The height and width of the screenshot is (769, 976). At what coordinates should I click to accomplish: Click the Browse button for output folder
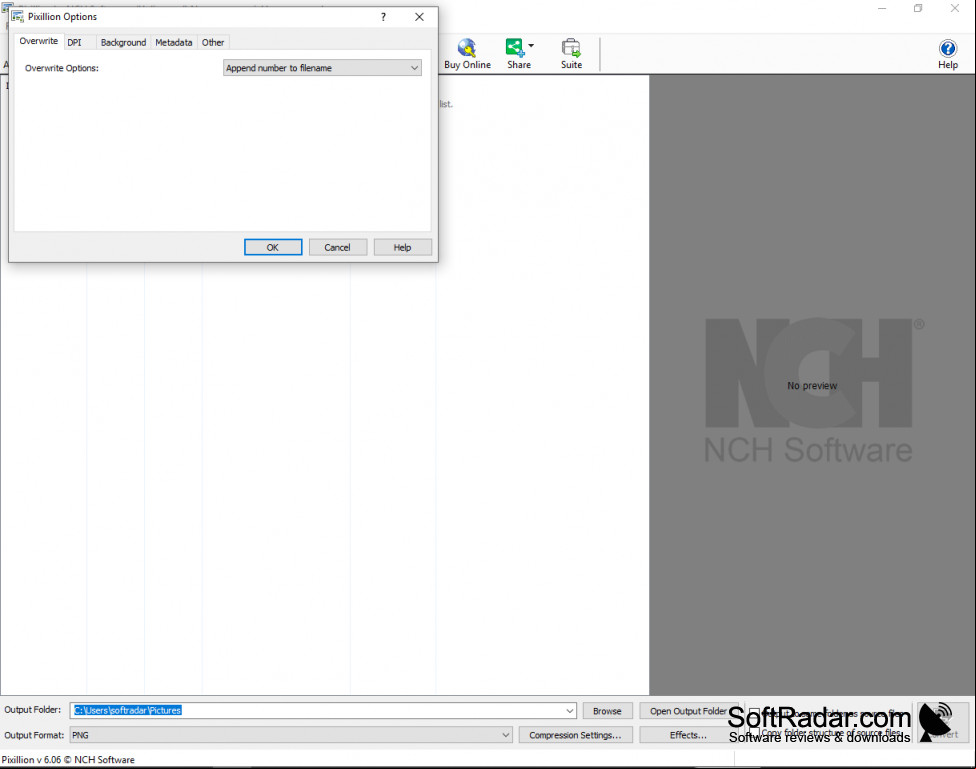pyautogui.click(x=607, y=711)
